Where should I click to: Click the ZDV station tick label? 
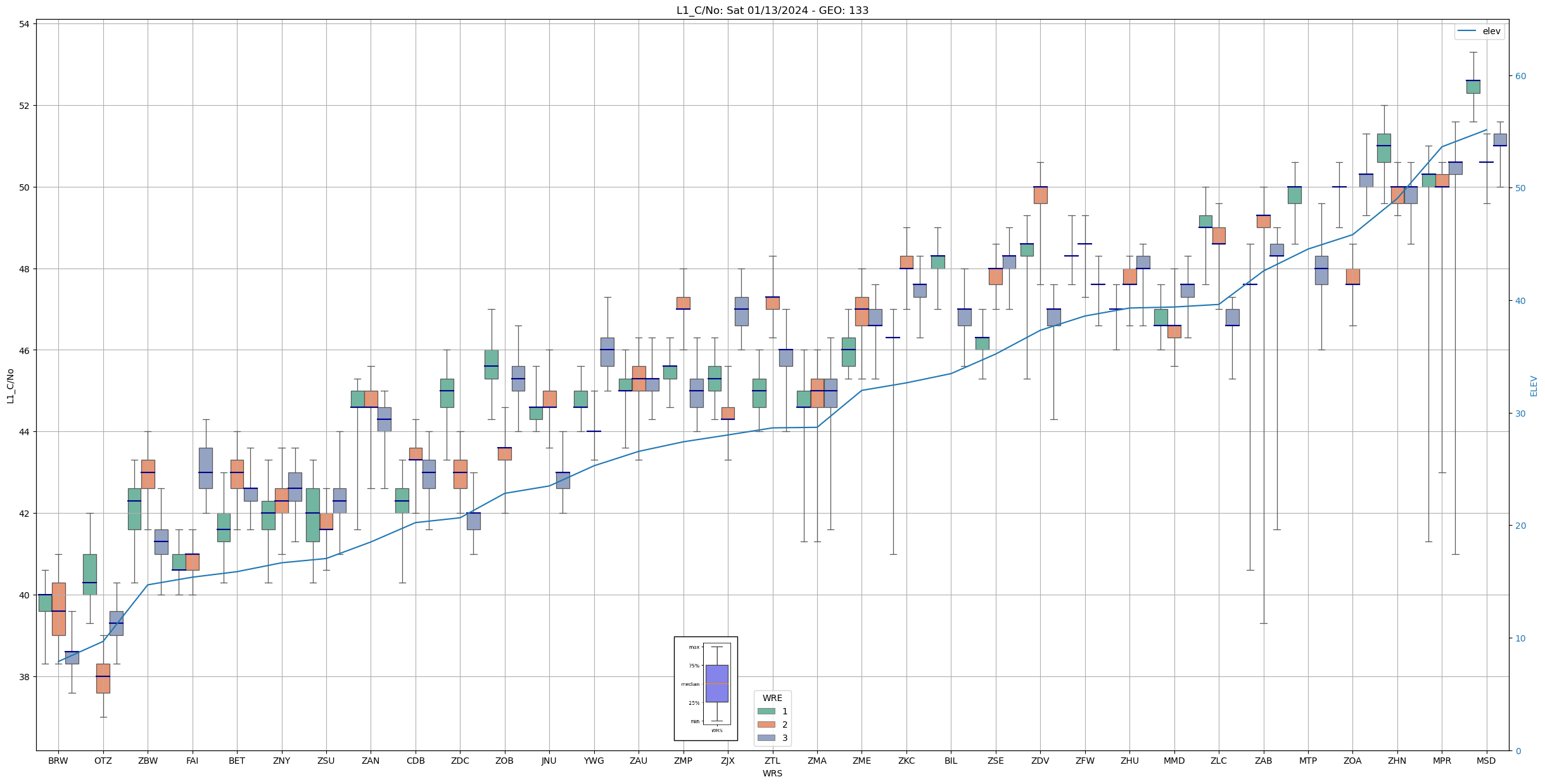[x=1040, y=761]
